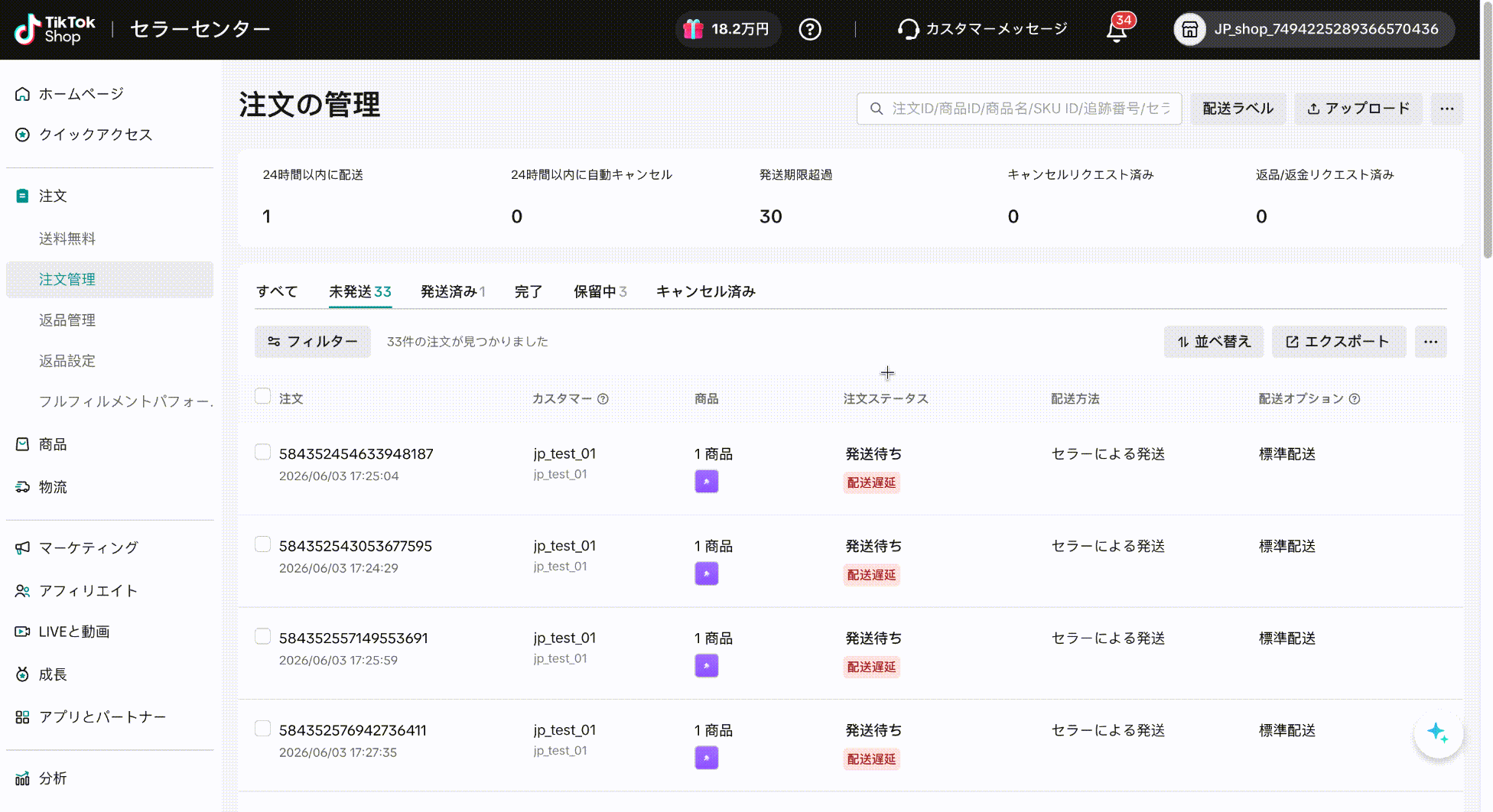Open notifications bell with 34 badge
The height and width of the screenshot is (812, 1493).
point(1117,29)
